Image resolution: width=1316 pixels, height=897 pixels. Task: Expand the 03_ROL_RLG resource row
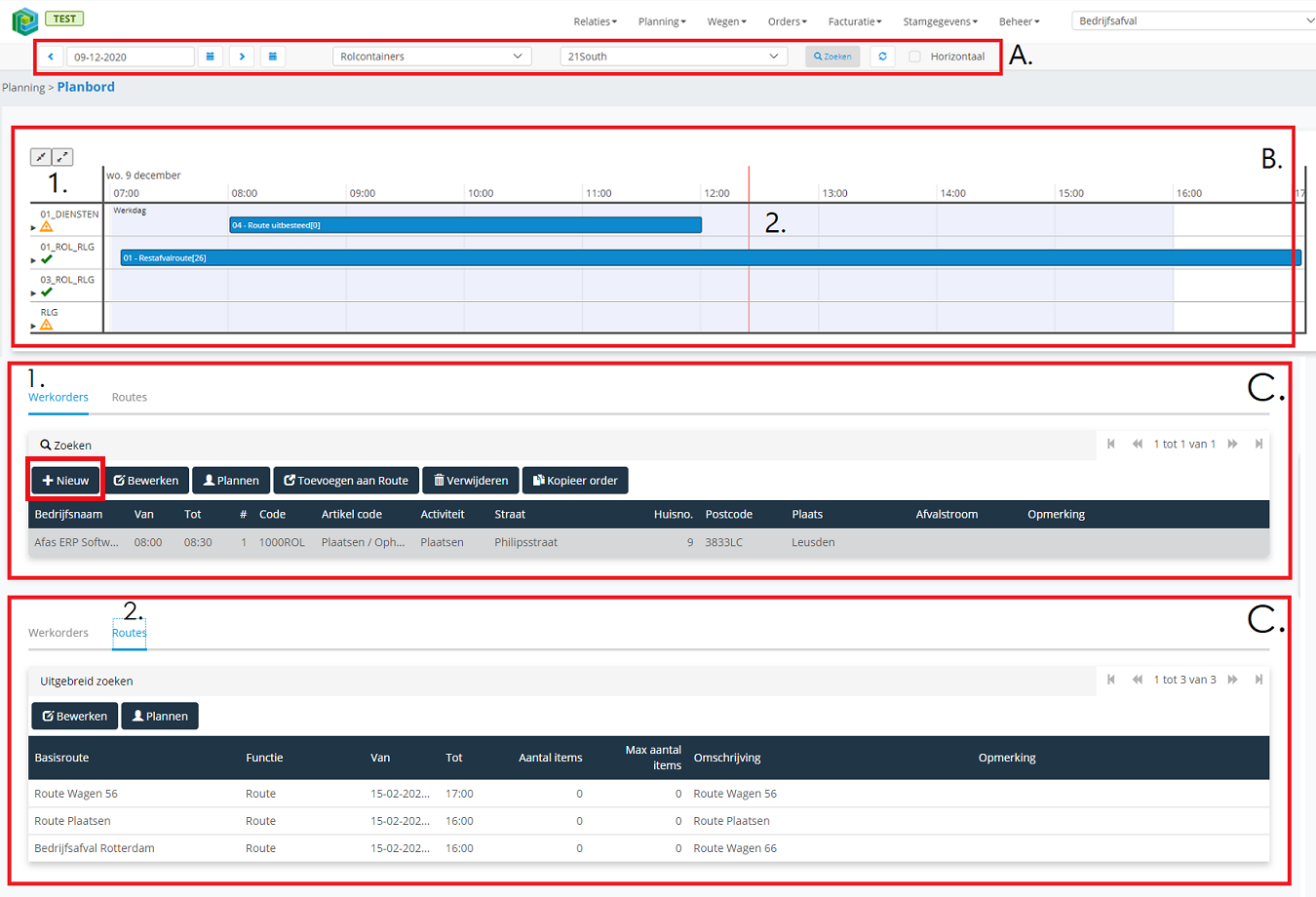(x=33, y=293)
